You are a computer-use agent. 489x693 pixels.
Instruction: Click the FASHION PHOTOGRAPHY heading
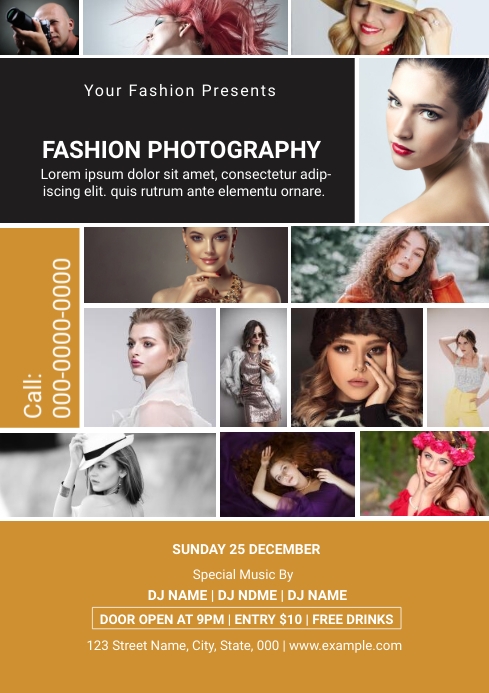point(181,150)
